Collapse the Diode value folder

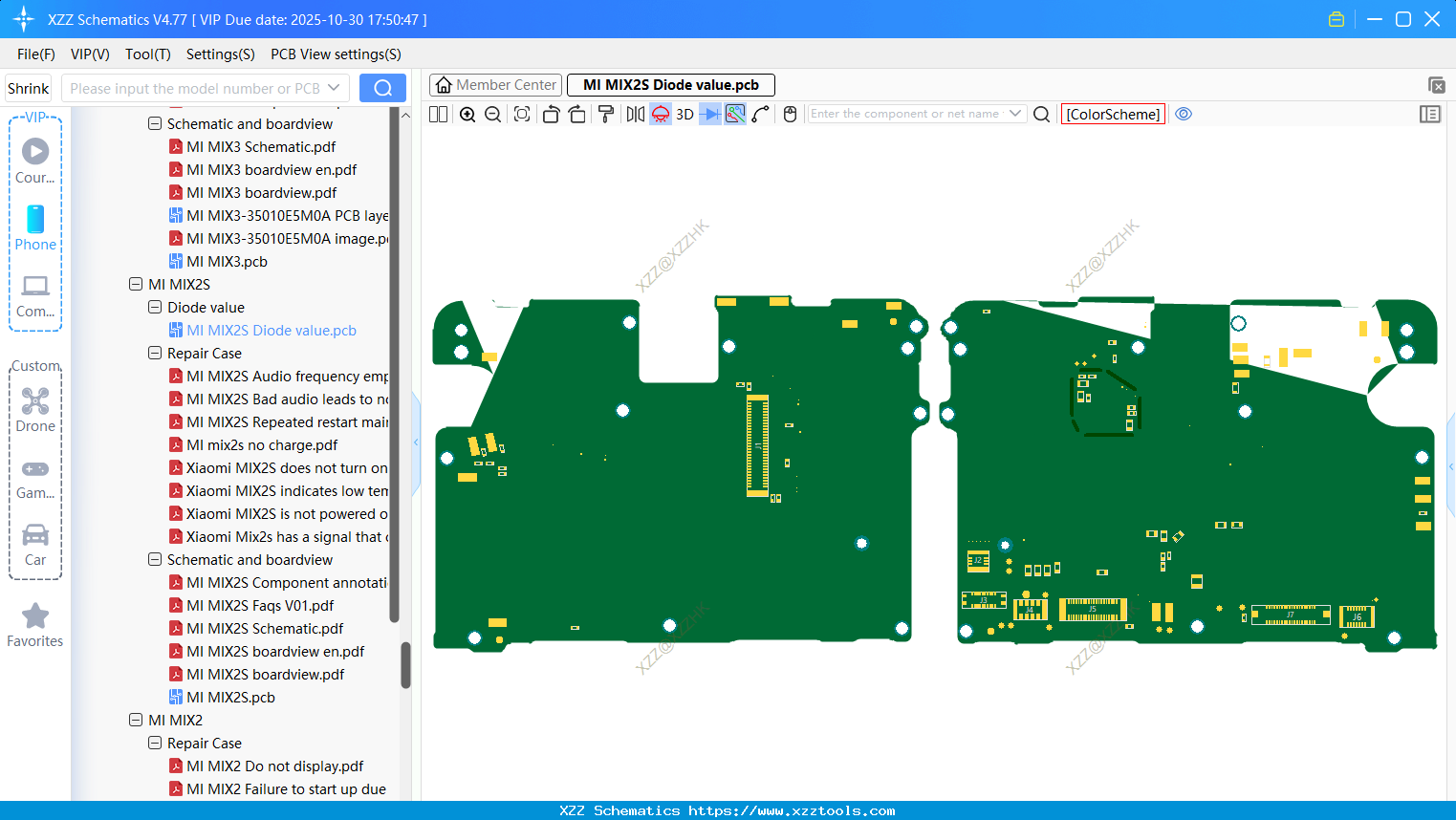click(x=155, y=307)
